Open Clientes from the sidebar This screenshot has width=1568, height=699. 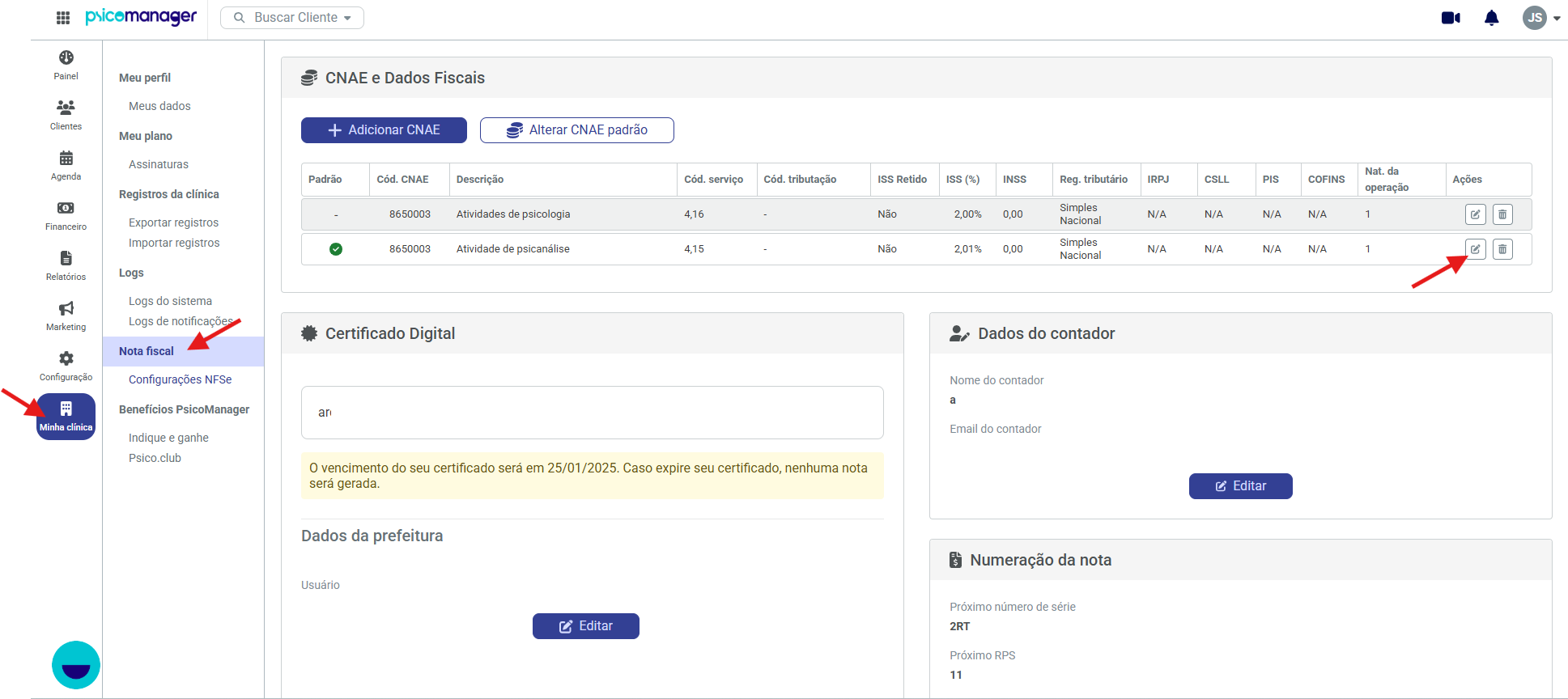coord(66,115)
